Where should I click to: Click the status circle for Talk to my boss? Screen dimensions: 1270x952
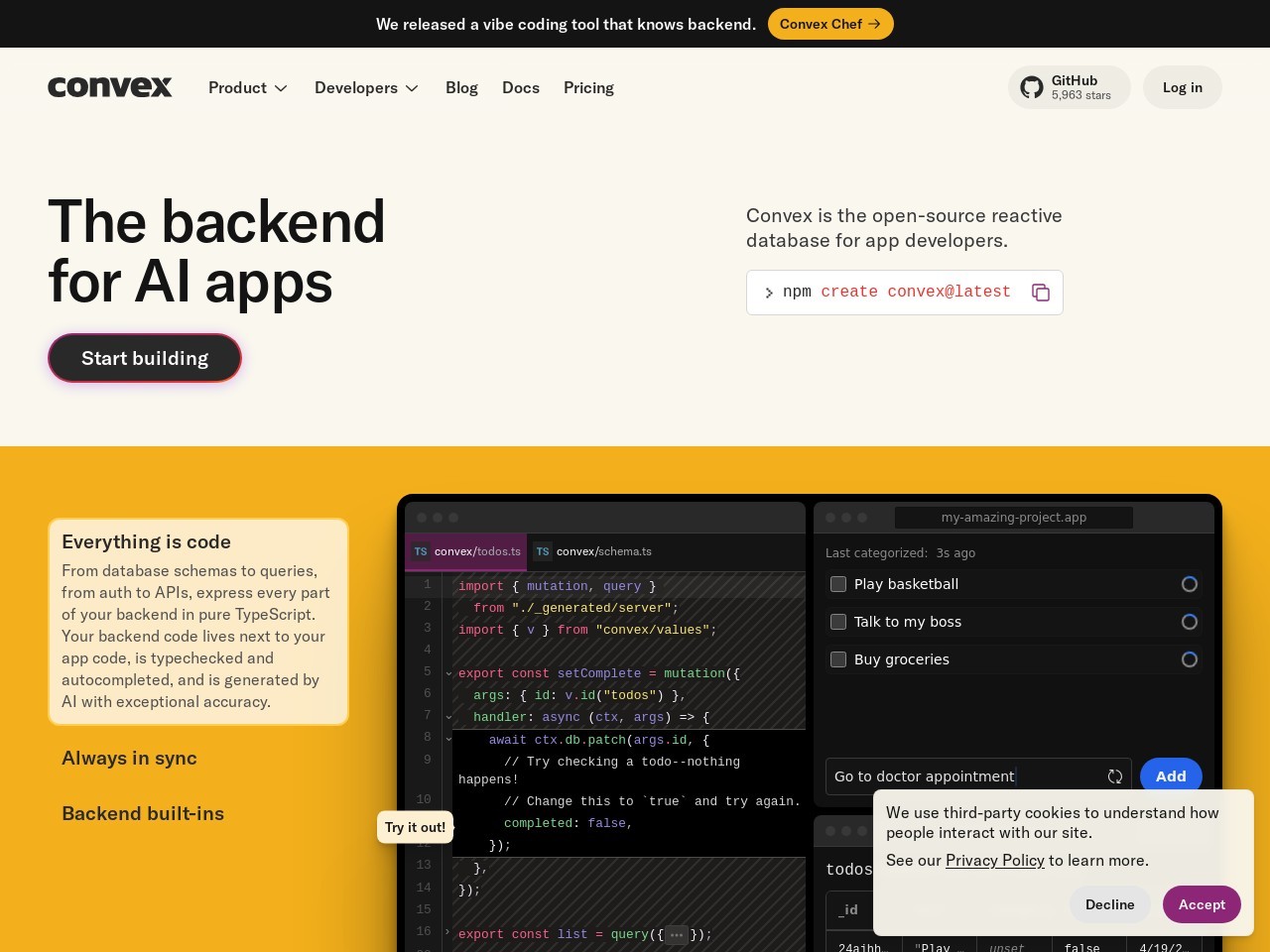[1190, 622]
